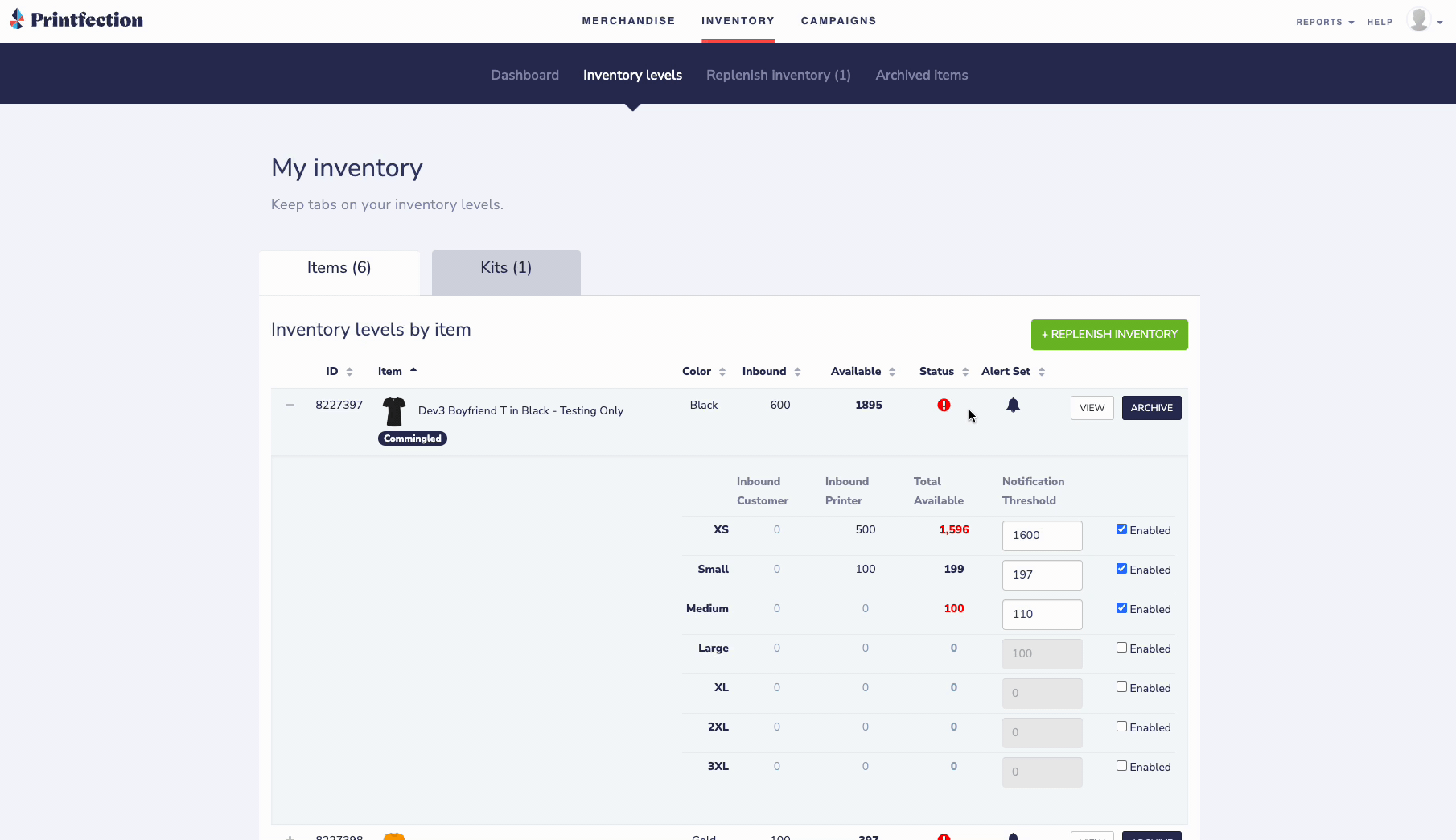Image resolution: width=1456 pixels, height=840 pixels.
Task: Enable the Large size alert checkbox
Action: click(x=1121, y=648)
